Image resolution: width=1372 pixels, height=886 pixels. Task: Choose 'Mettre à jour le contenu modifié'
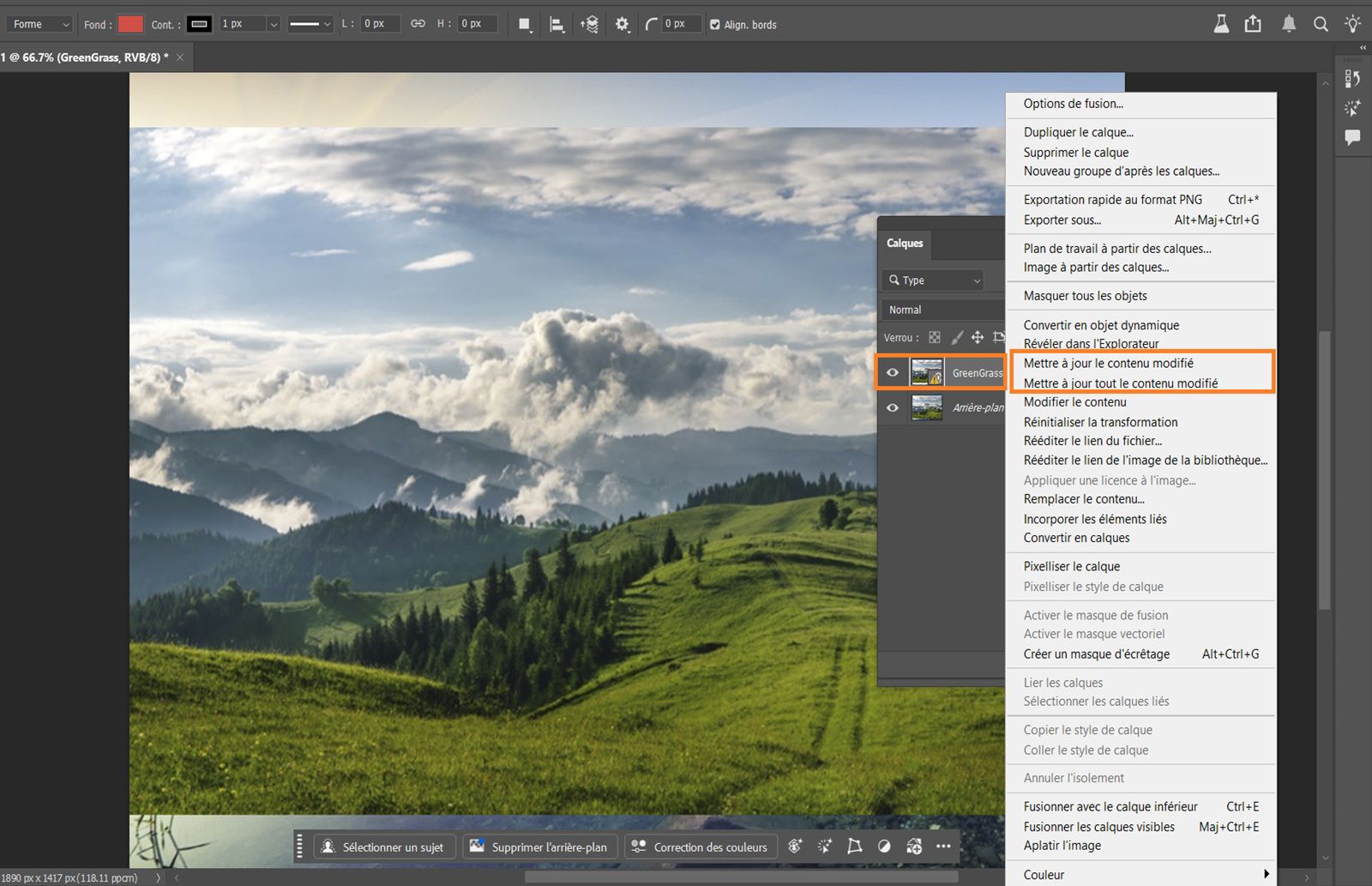pos(1108,364)
